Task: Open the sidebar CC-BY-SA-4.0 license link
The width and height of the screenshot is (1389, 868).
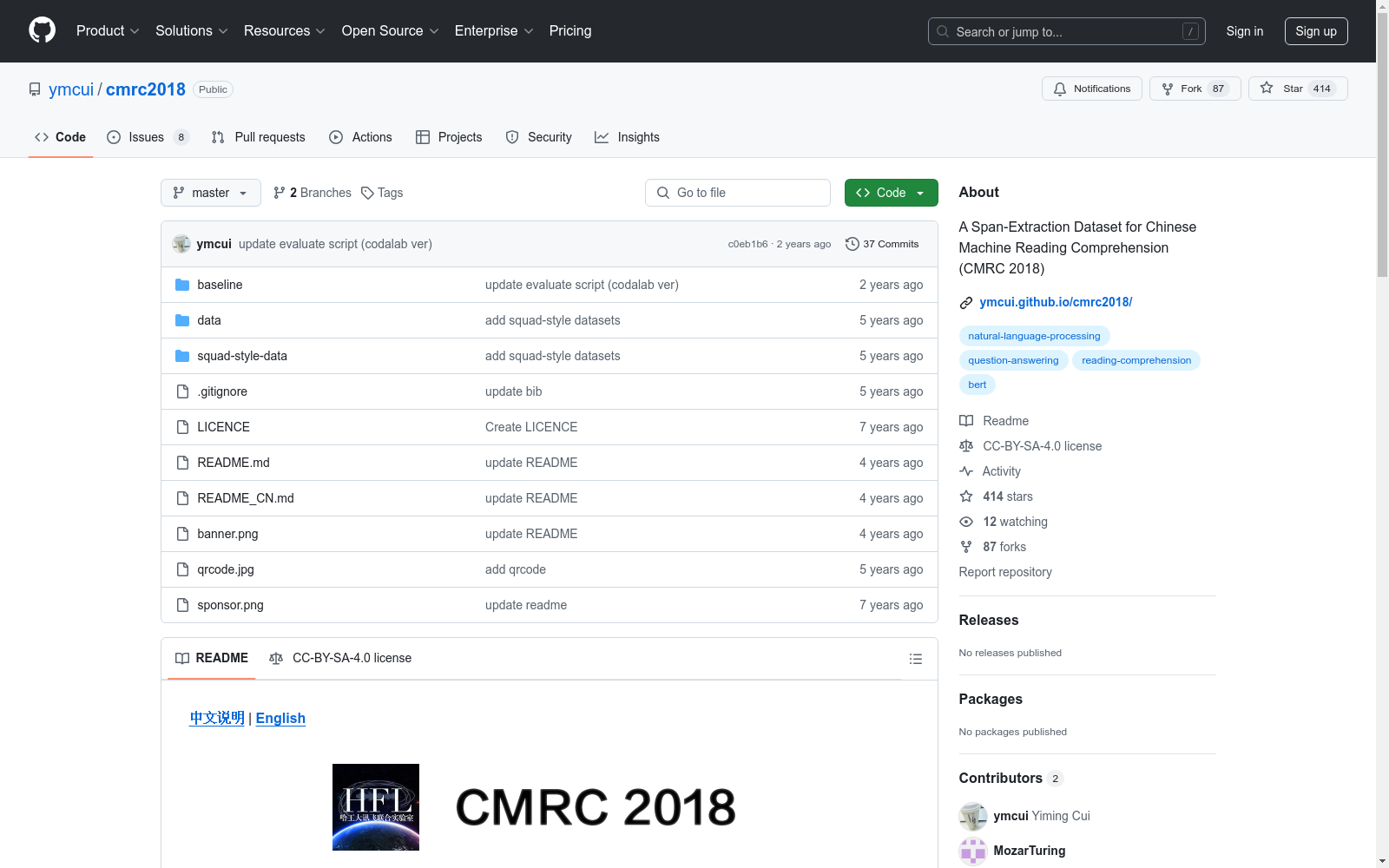Action: tap(1030, 446)
